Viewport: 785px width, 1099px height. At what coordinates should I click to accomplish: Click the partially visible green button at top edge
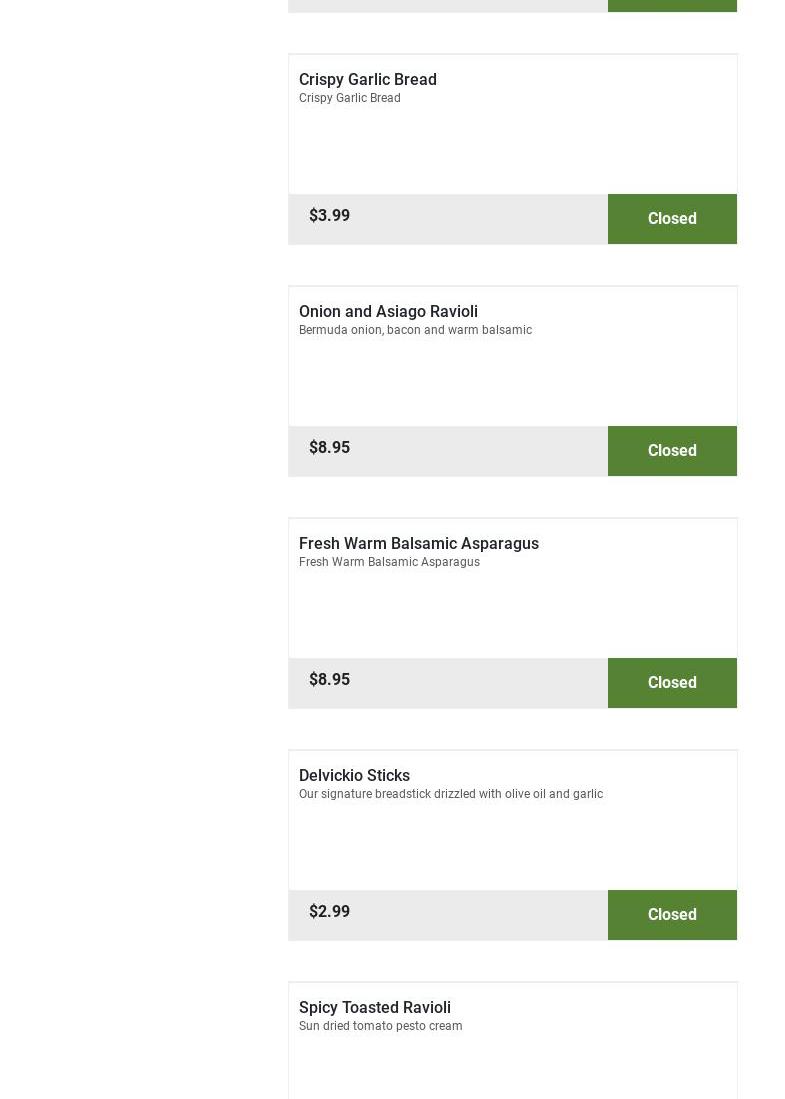(672, 5)
